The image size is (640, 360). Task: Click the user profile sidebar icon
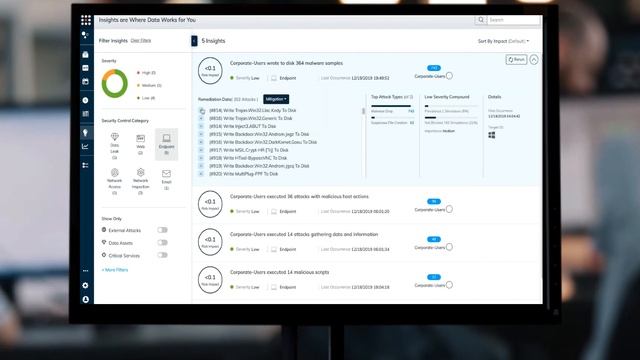(x=85, y=299)
